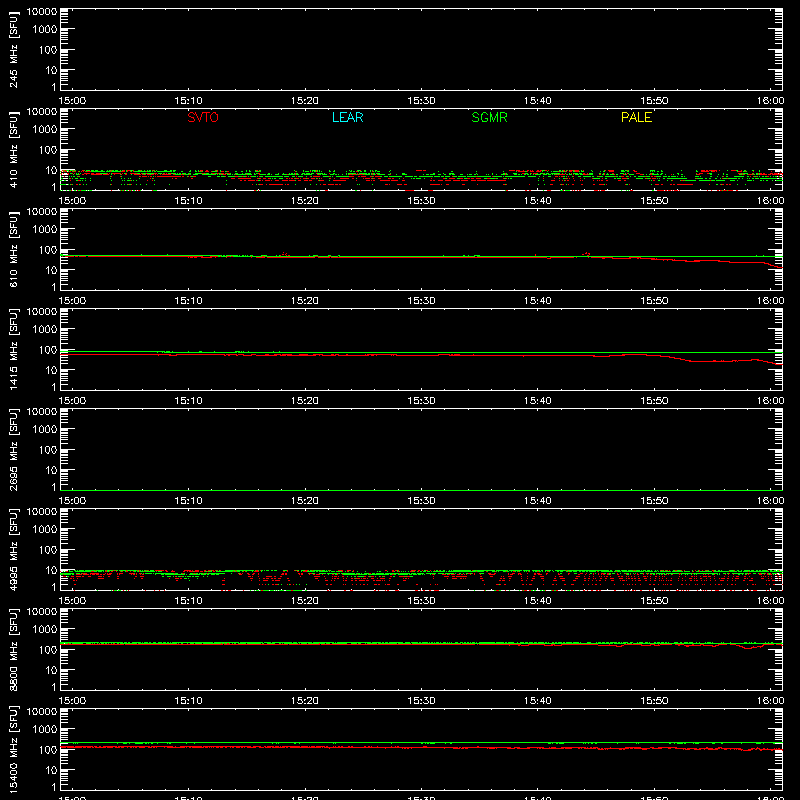800x800 pixels.
Task: Click the red SVTO legend label
Action: pyautogui.click(x=203, y=117)
